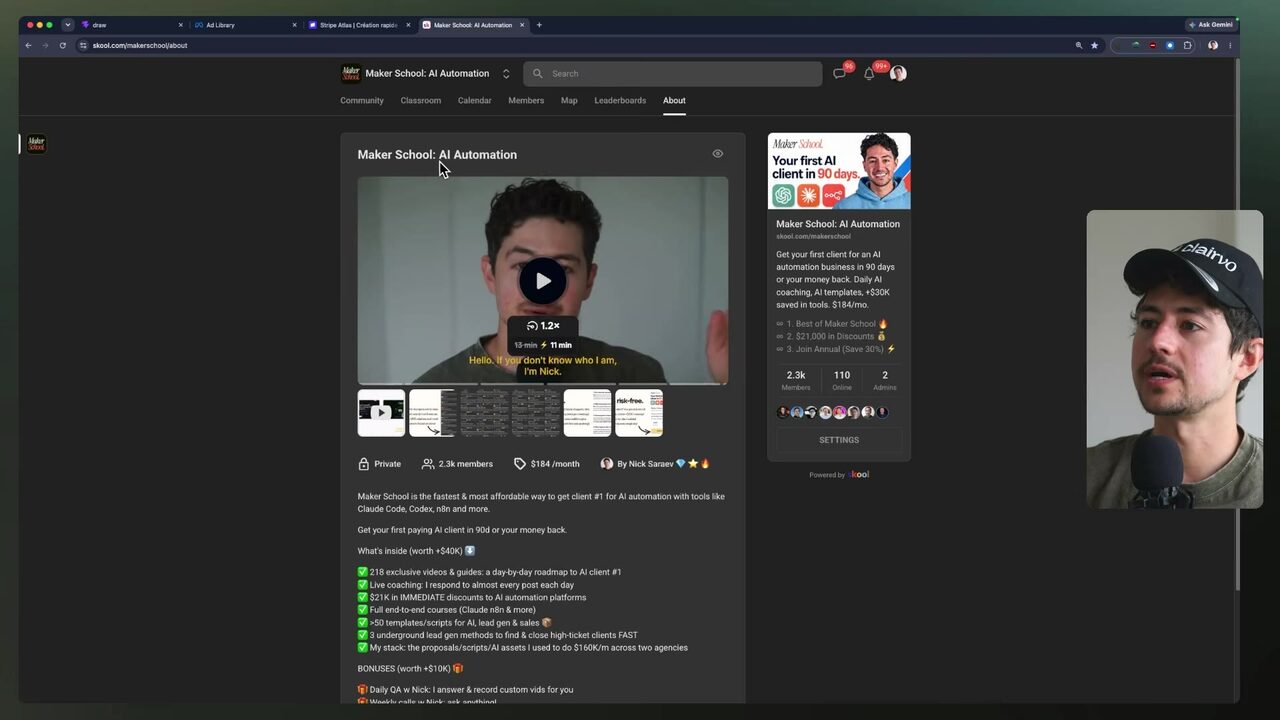Reload the page with refresh icon

(x=63, y=45)
